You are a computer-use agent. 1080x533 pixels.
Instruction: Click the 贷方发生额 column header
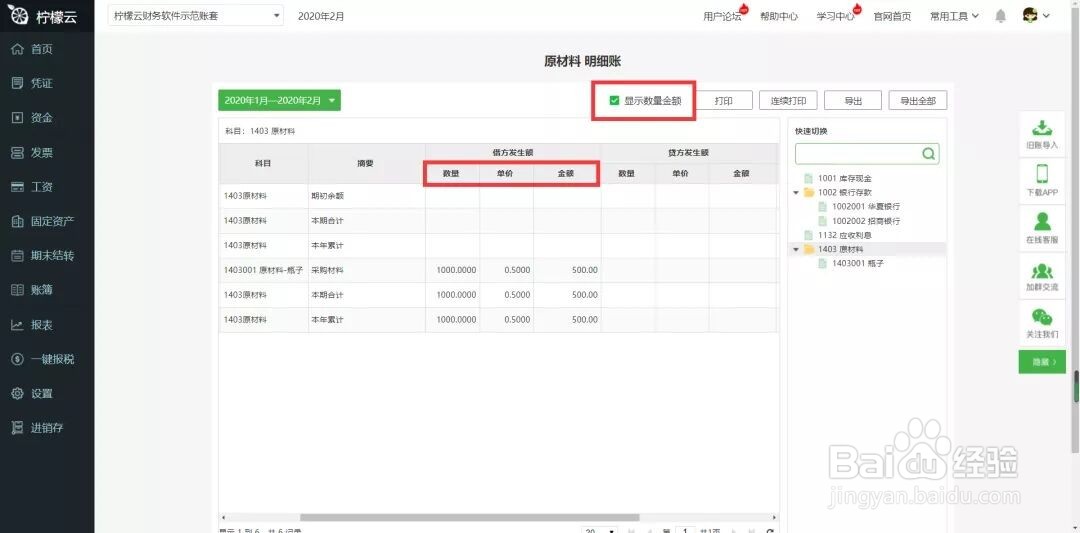[688, 153]
